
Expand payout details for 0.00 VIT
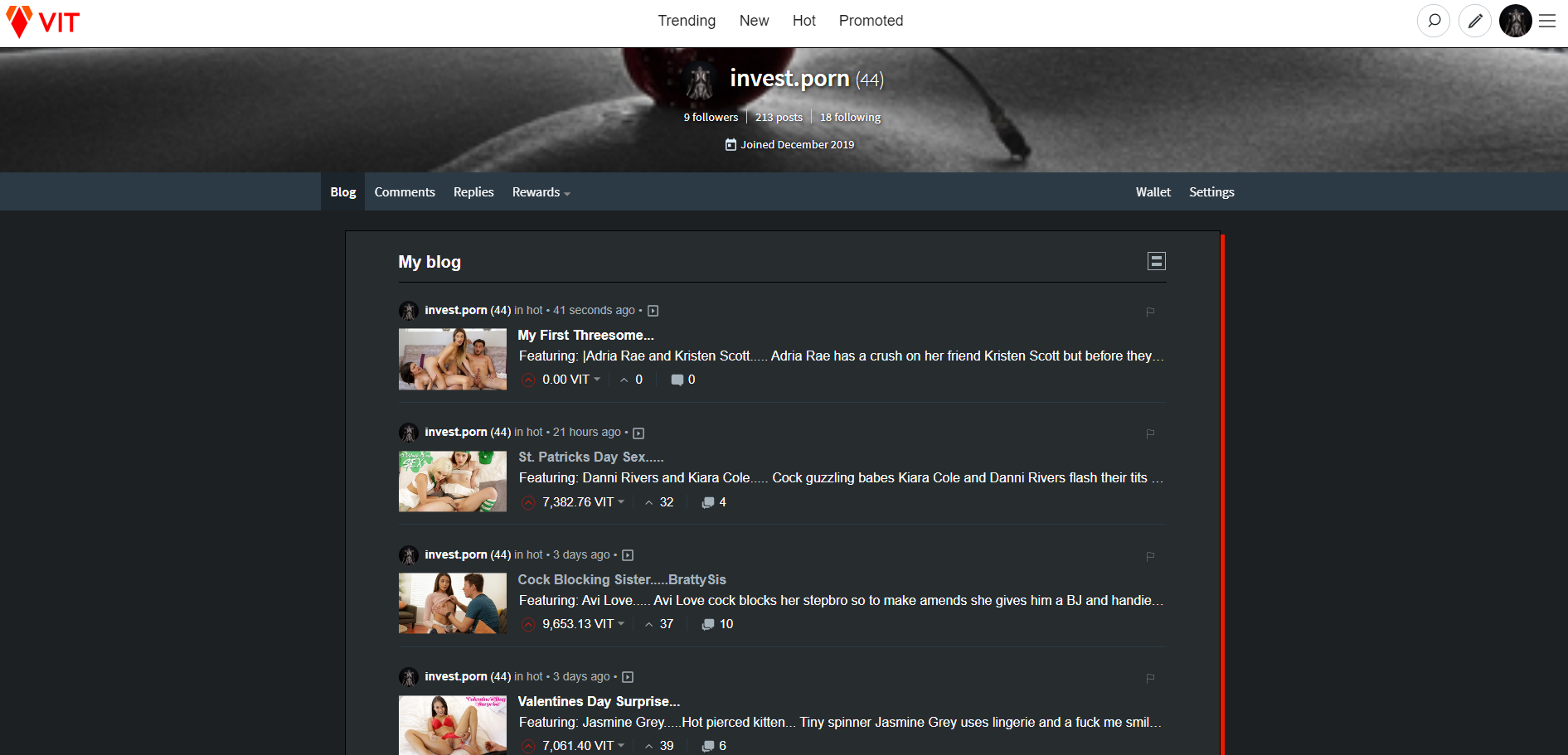coord(571,380)
